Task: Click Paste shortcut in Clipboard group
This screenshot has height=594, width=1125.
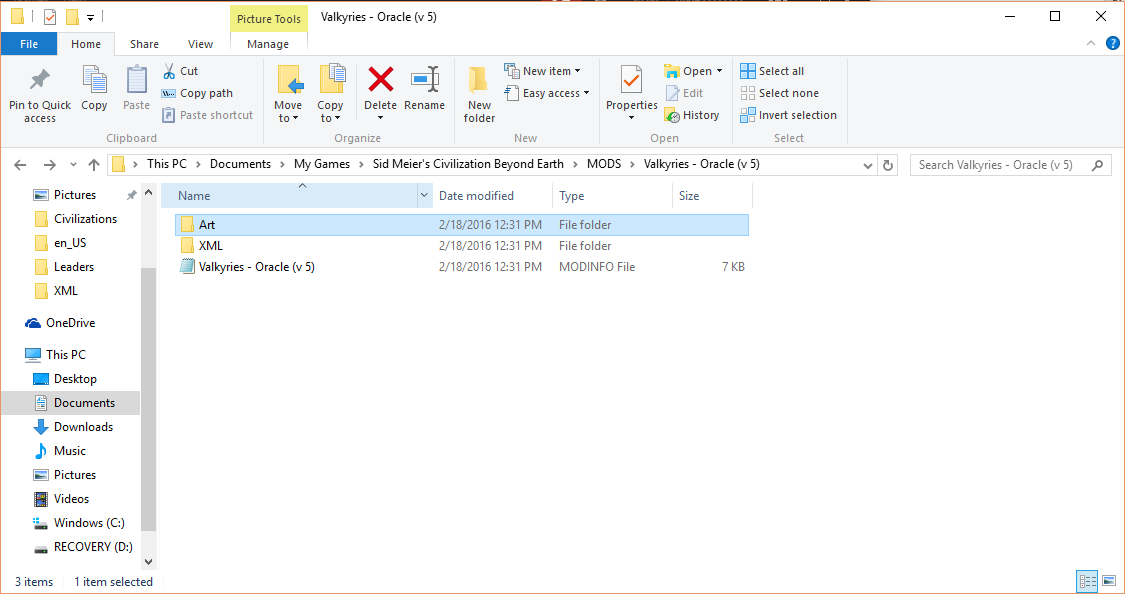Action: tap(208, 115)
